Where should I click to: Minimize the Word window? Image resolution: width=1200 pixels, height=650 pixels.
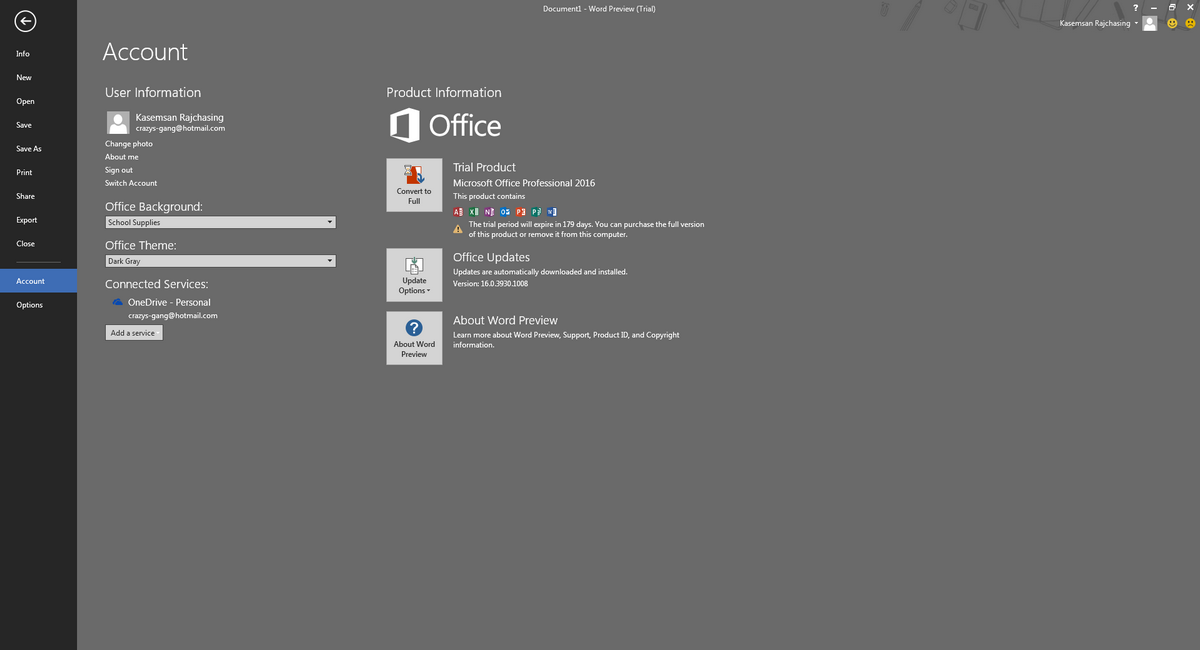pyautogui.click(x=1154, y=8)
